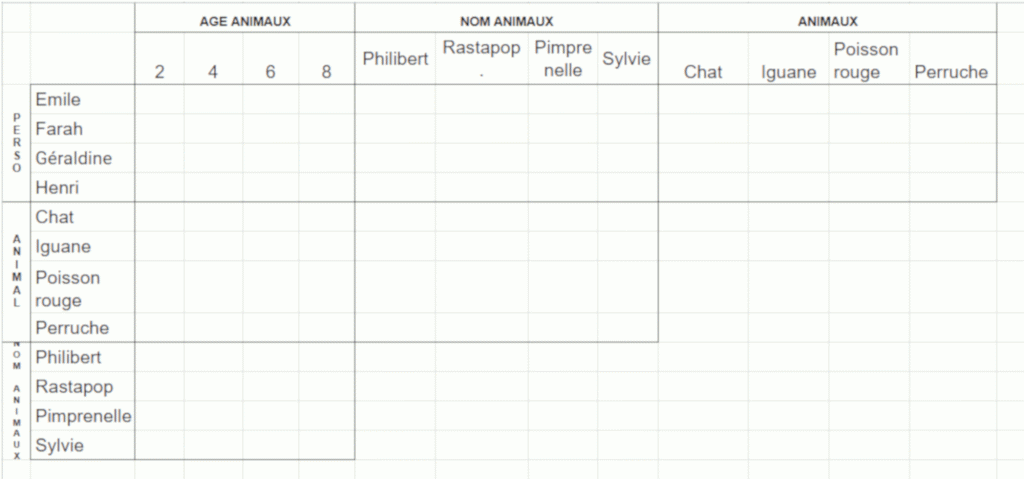
Task: Click the age 4 column header
Action: pyautogui.click(x=213, y=71)
